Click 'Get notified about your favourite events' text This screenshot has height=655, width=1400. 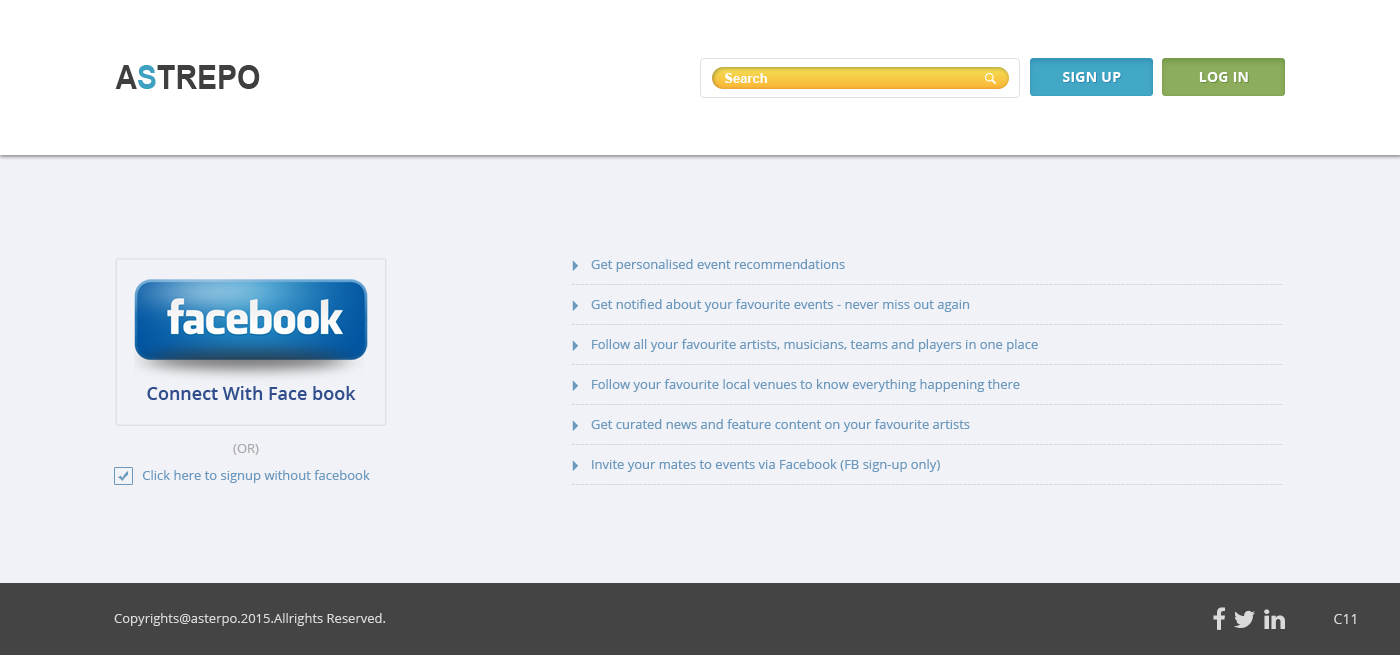[x=780, y=305]
